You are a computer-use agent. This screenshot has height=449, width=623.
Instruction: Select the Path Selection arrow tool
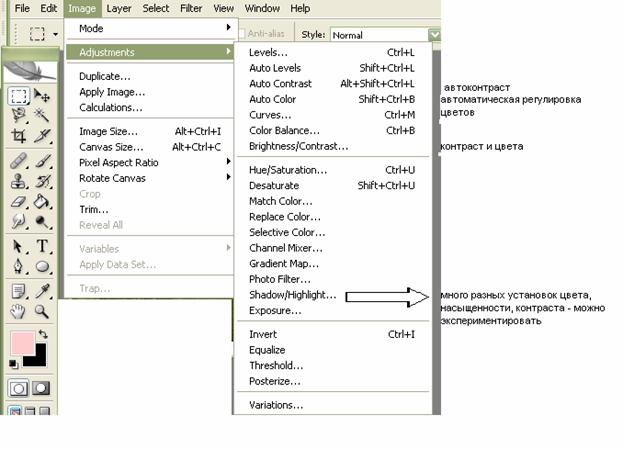tap(18, 246)
